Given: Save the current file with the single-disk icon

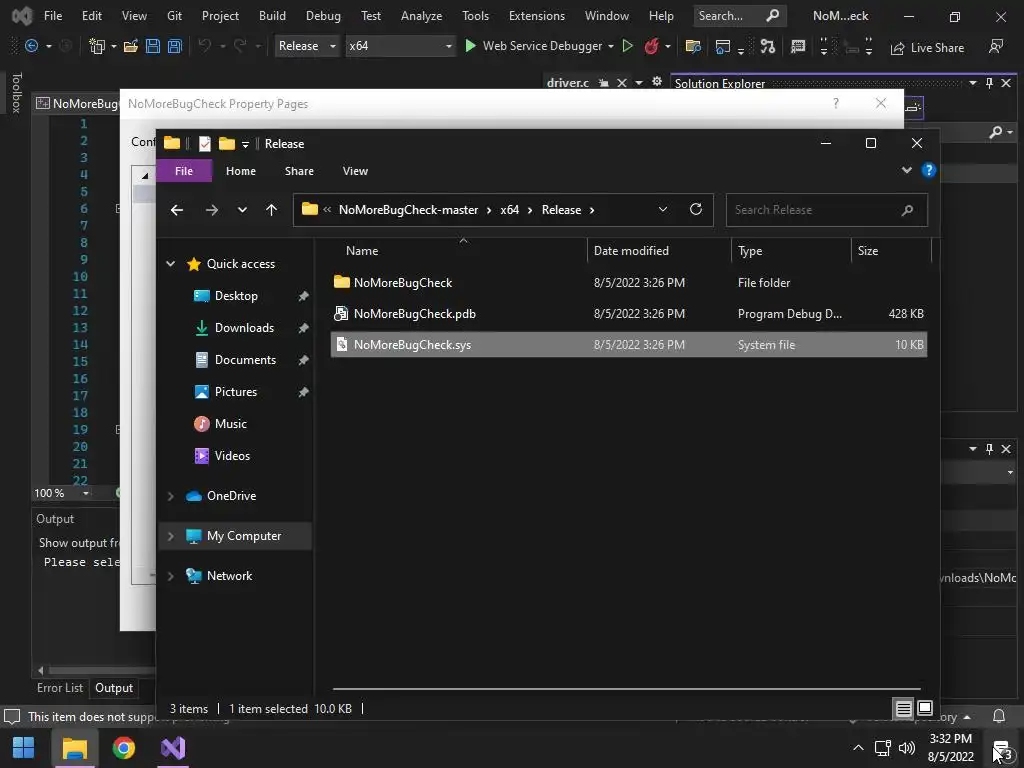Looking at the screenshot, I should pyautogui.click(x=153, y=46).
